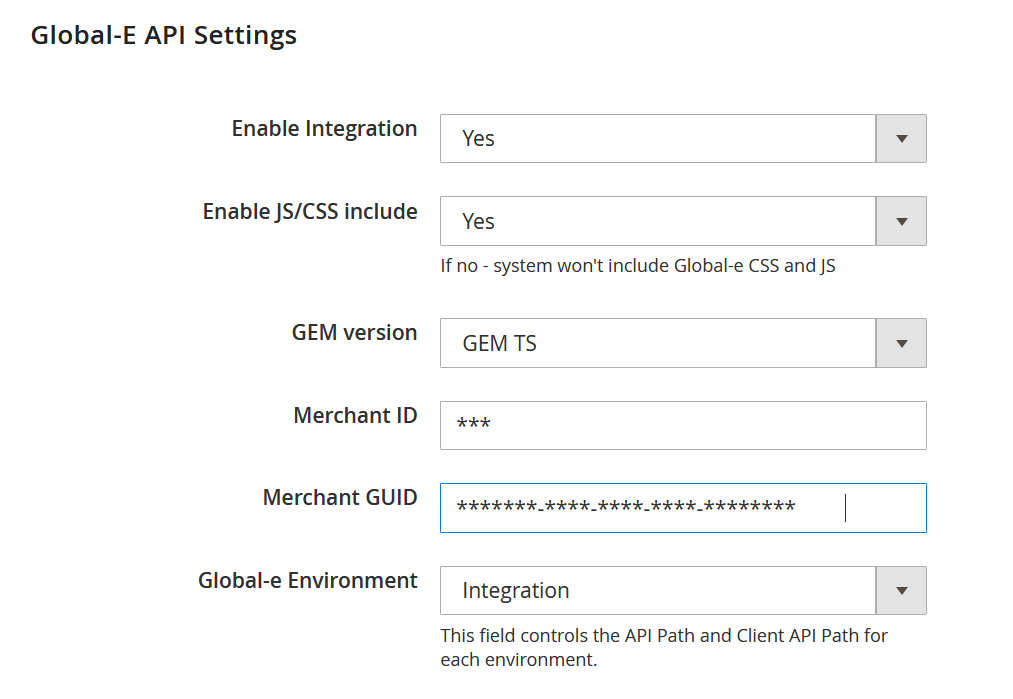Select the Enable Integration 'Yes' select box
Screen dimensions: 1013x699
pyautogui.click(x=658, y=139)
